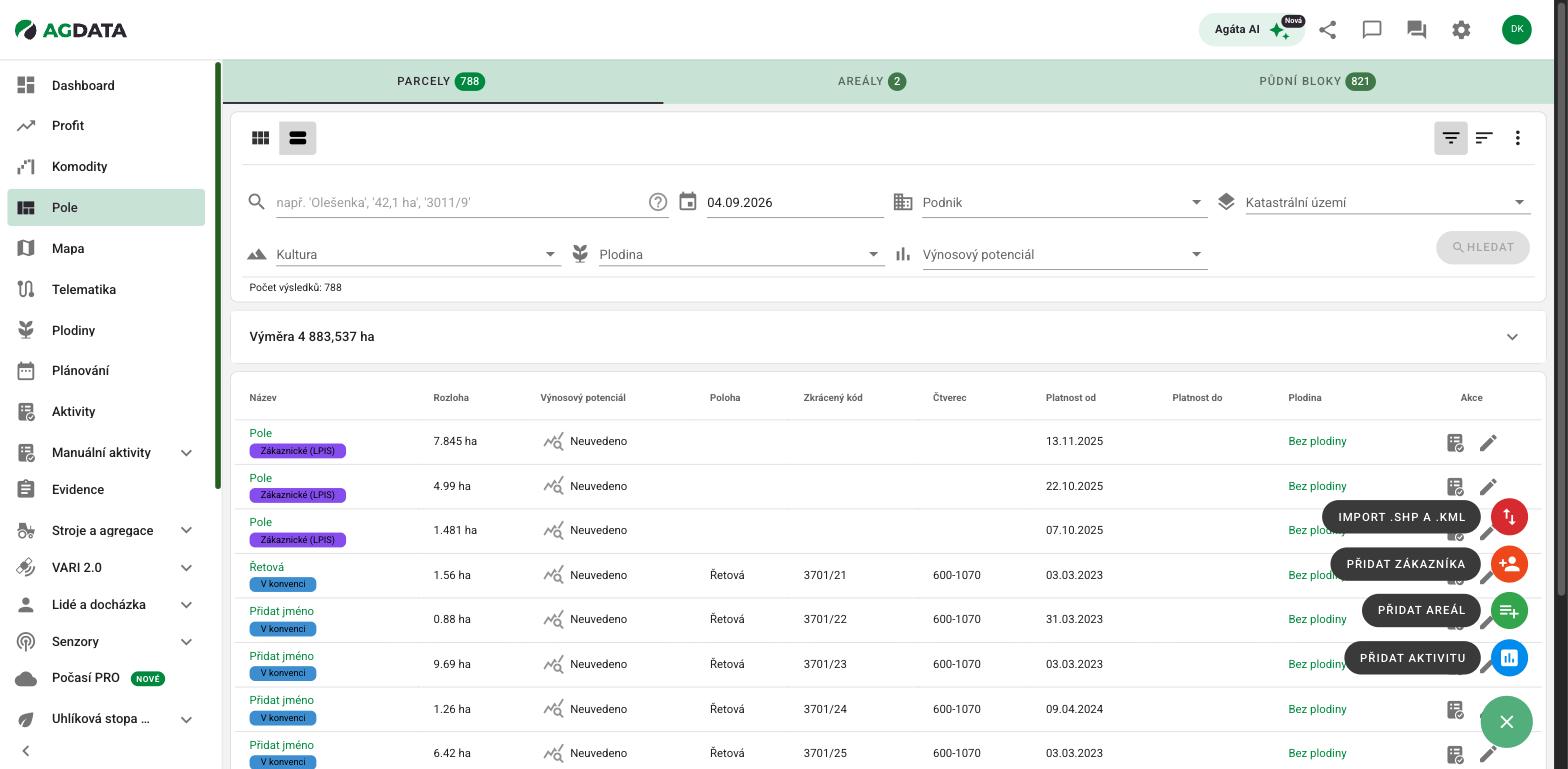
Task: Open the Agáta AI assistant button
Action: 1252,30
